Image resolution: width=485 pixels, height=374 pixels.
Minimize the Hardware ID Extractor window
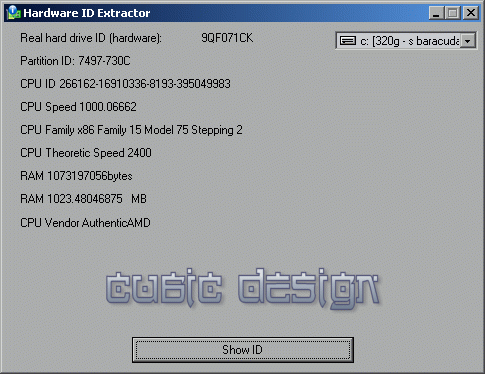pos(436,13)
